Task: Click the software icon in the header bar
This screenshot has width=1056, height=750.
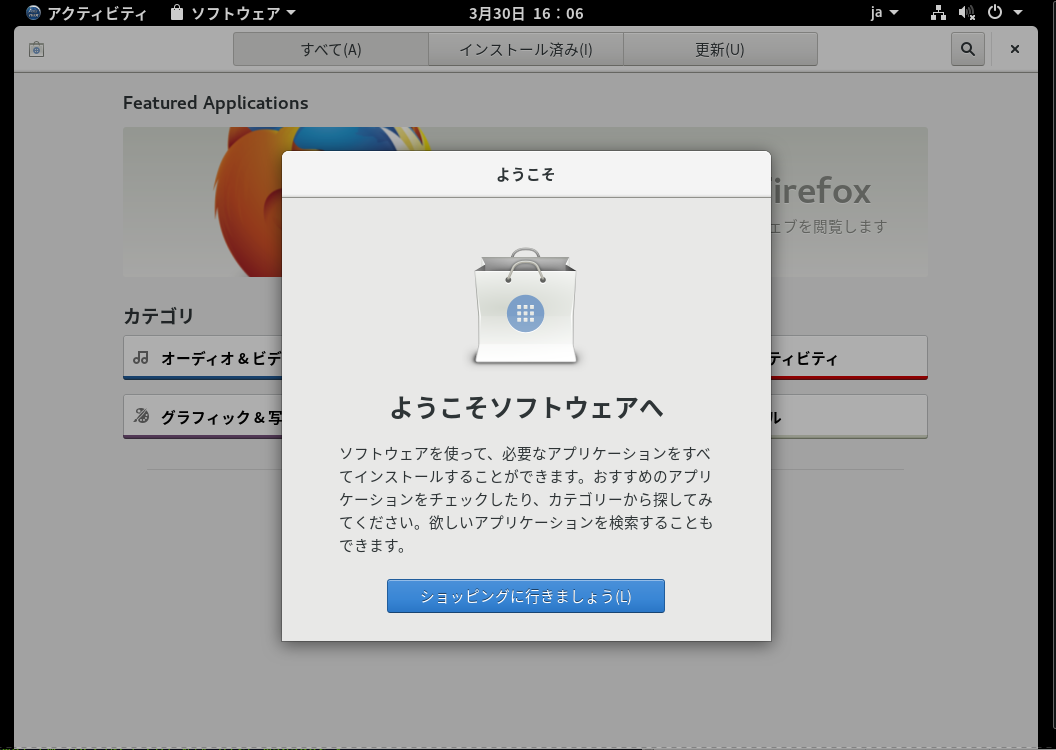Action: coord(36,49)
